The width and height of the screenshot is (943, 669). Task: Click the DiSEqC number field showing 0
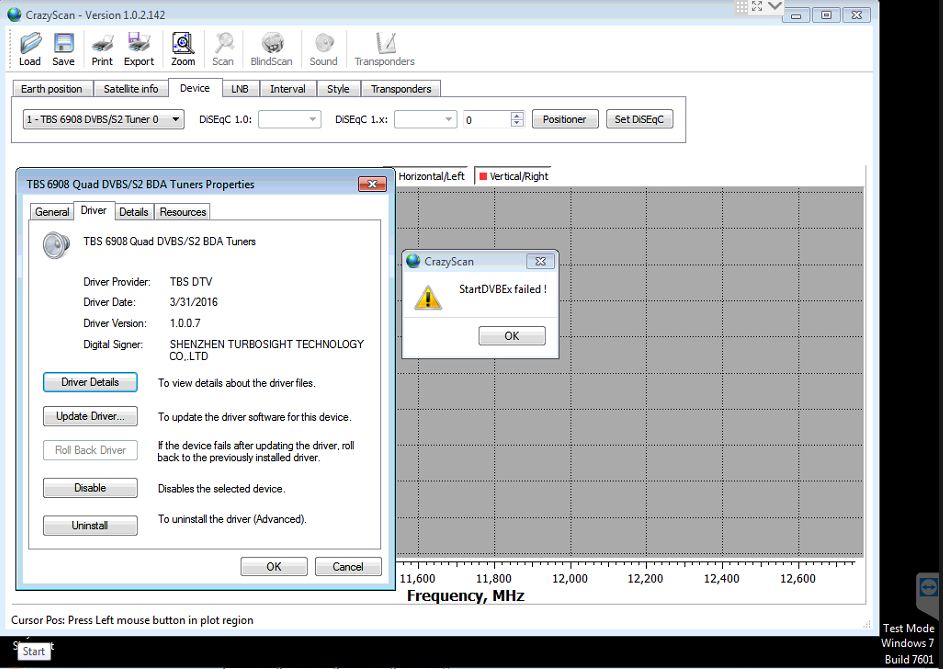point(487,120)
